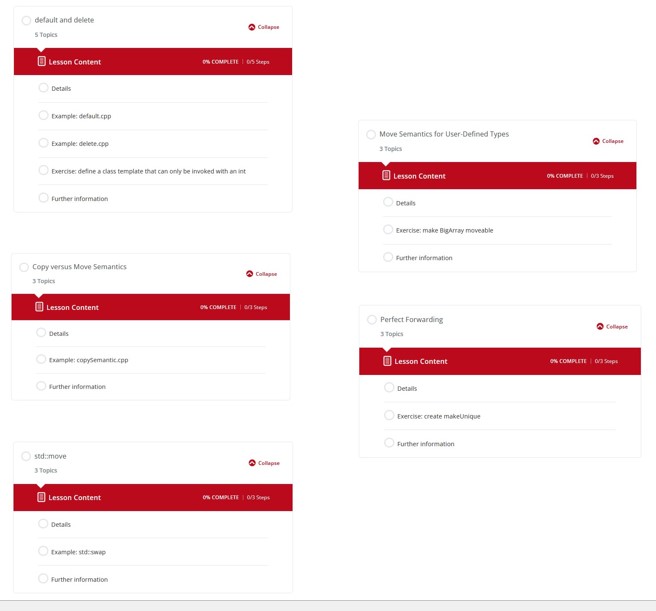Toggle circle next to Example: delete.cpp
Screen dimensions: 656x611
[43, 143]
